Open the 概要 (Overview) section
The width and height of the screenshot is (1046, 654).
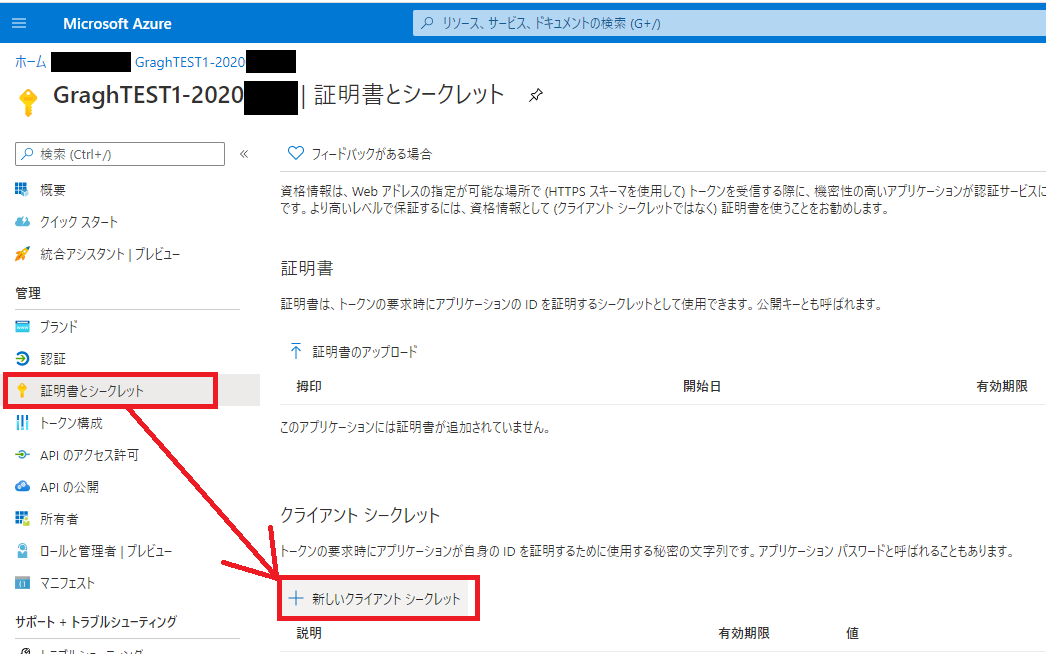55,190
